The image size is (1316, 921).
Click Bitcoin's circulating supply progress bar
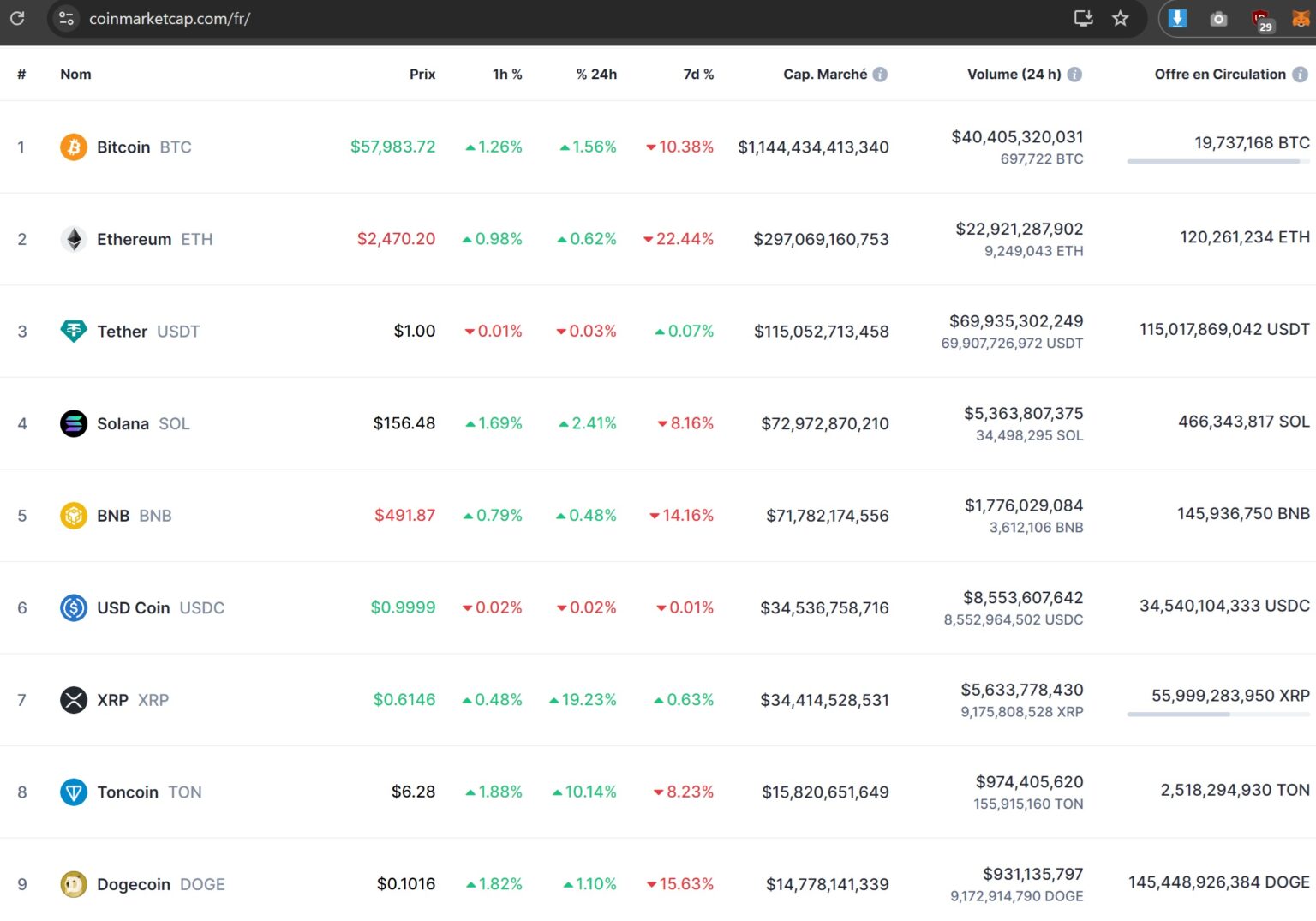1217,161
